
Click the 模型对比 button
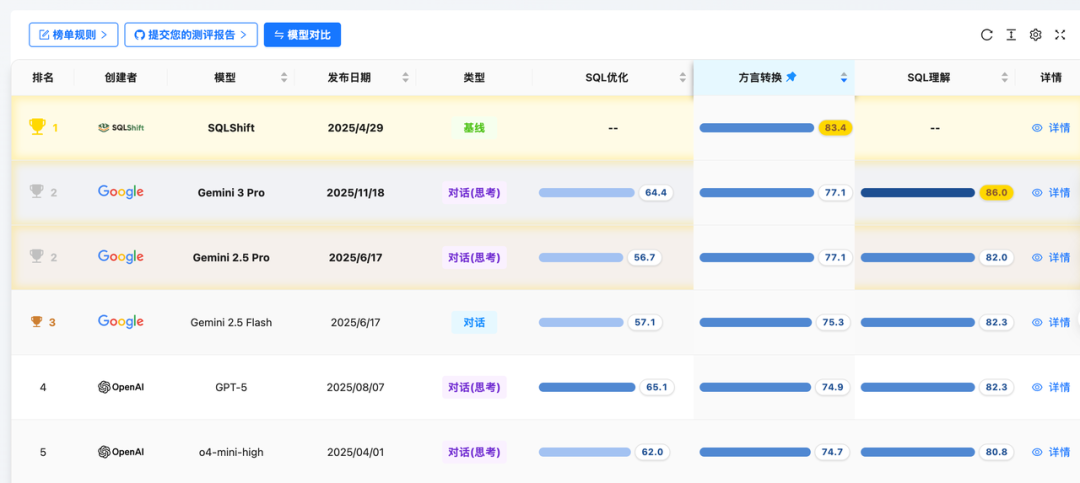click(302, 34)
